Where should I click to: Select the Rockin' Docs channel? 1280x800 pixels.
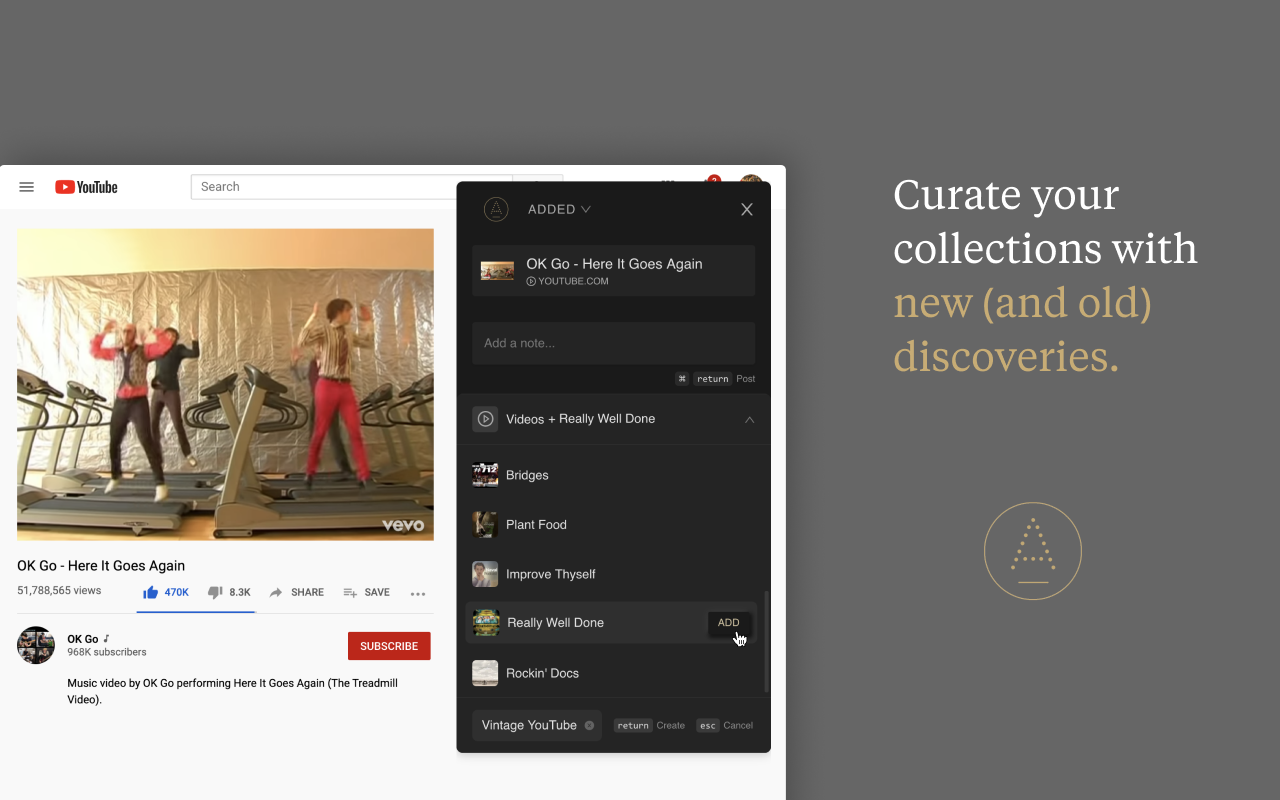(613, 673)
